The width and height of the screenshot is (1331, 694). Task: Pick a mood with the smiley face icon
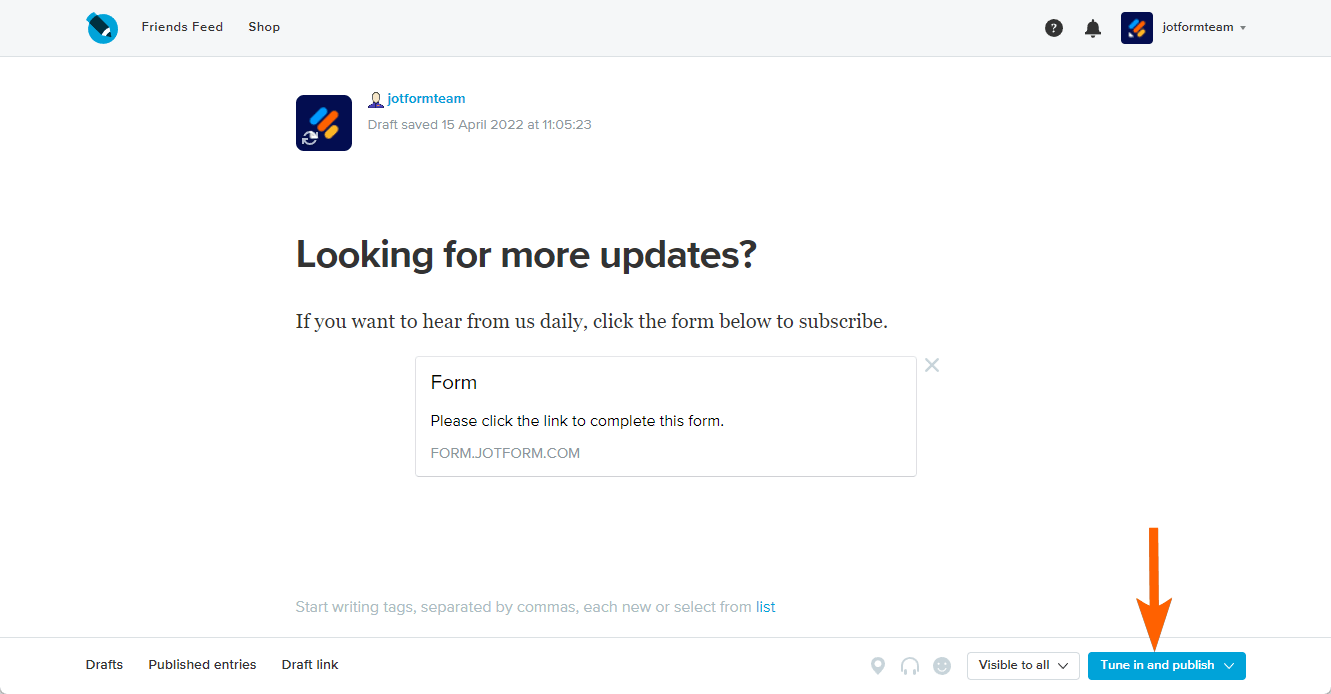942,665
